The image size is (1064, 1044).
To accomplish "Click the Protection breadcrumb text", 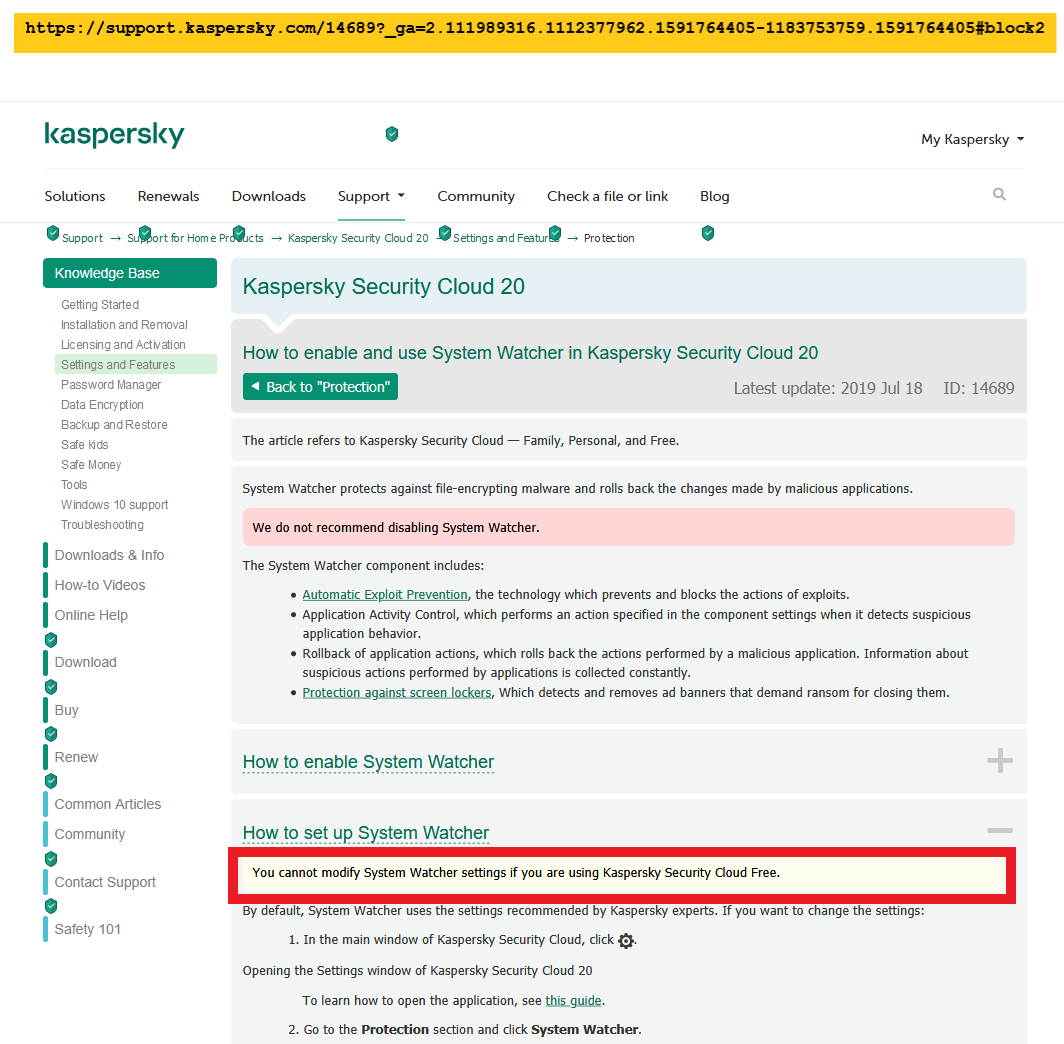I will (x=609, y=238).
